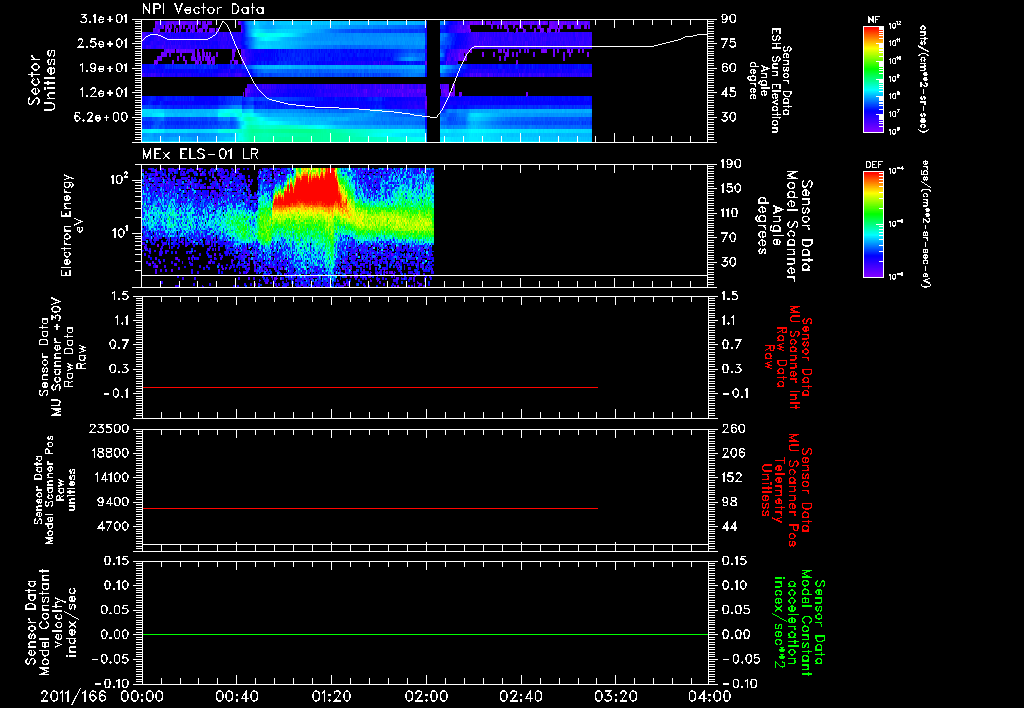Image resolution: width=1024 pixels, height=708 pixels.
Task: Click the 190 scanner angle tick value
Action: pyautogui.click(x=731, y=163)
